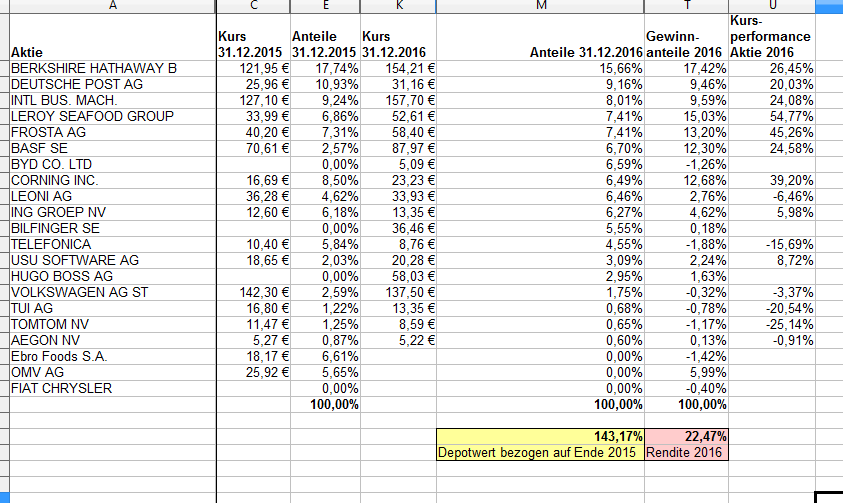Viewport: 843px width, 503px height.
Task: Select the BILFINGER SE cell
Action: click(112, 228)
